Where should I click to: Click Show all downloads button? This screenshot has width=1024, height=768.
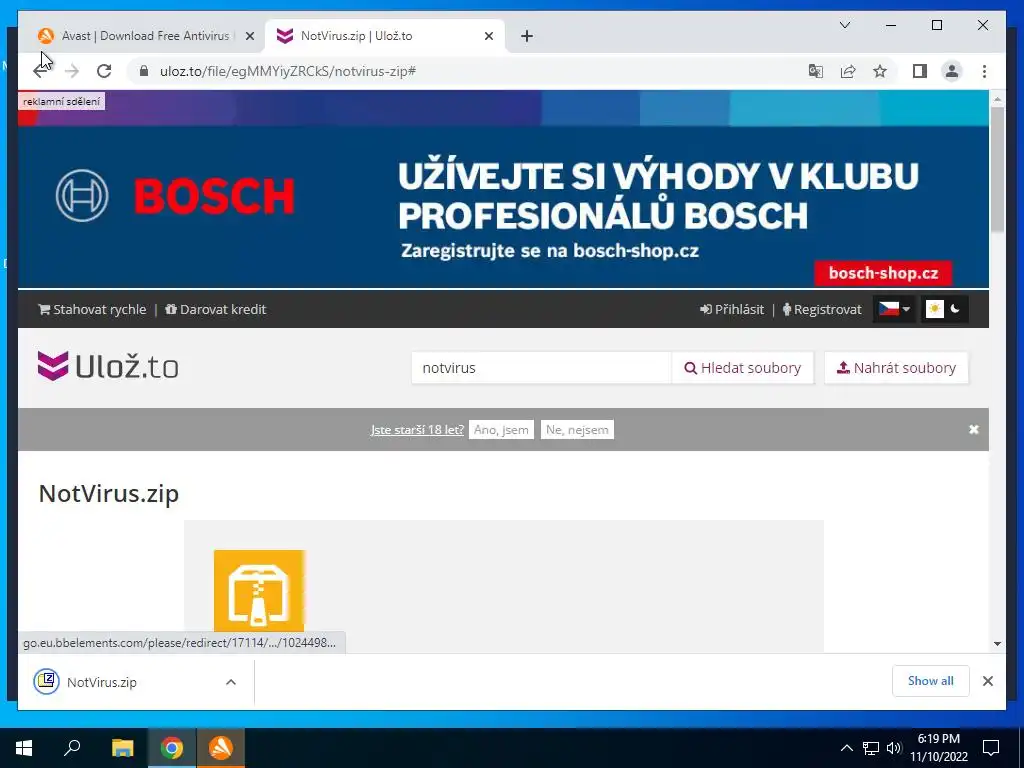[x=931, y=681]
